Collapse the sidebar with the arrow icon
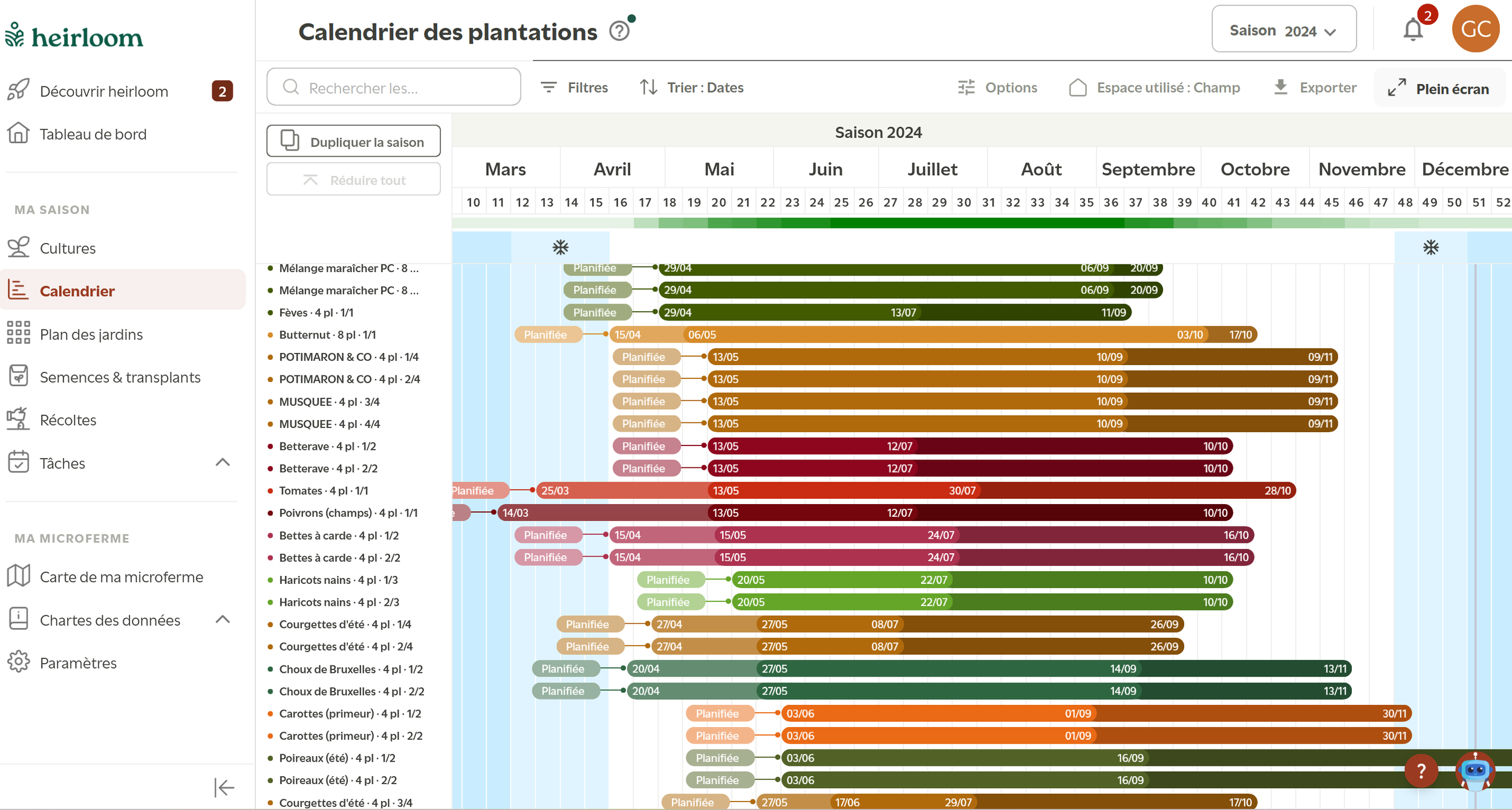This screenshot has height=810, width=1512. coord(224,787)
